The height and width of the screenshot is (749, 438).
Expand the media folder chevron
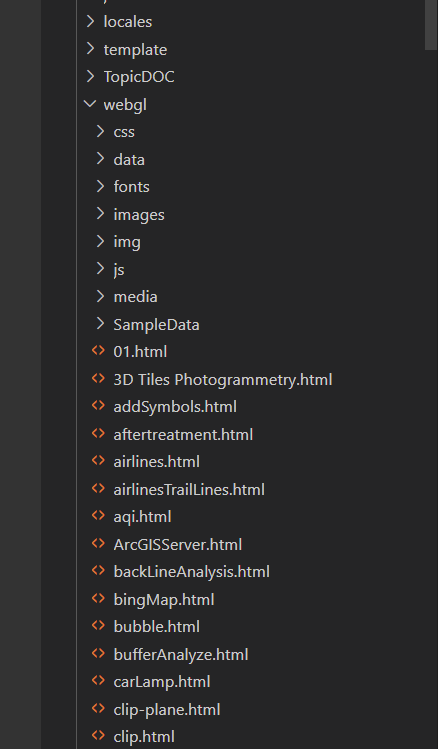click(100, 296)
